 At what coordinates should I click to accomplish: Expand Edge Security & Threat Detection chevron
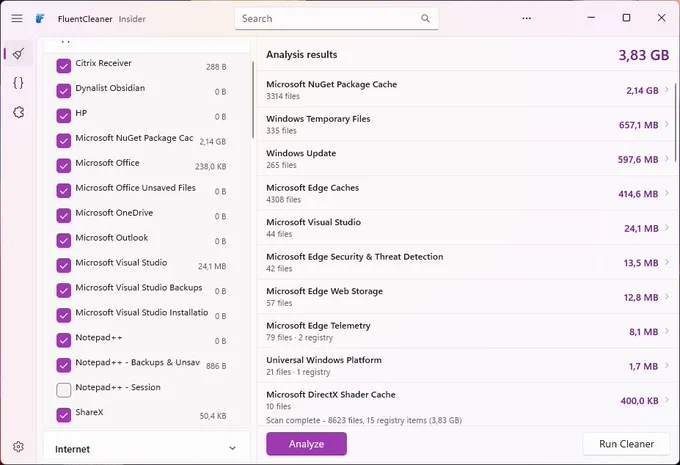(x=667, y=262)
